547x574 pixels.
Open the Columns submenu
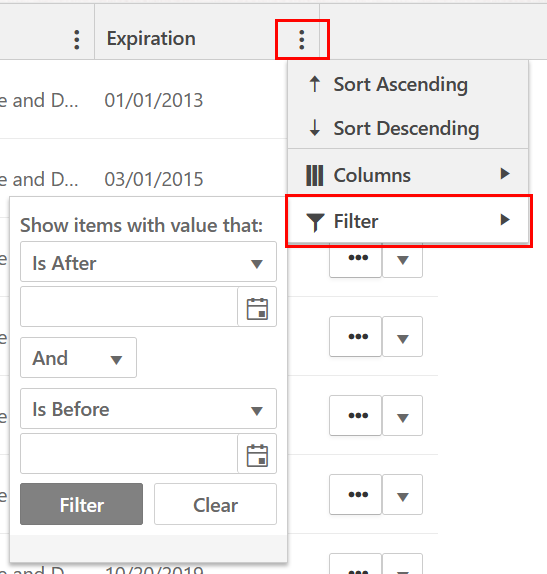408,175
